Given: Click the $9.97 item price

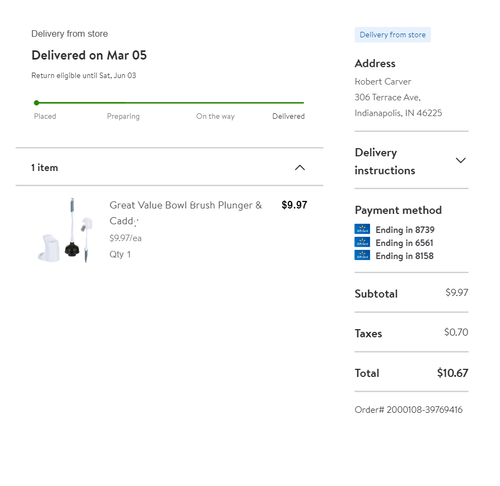Looking at the screenshot, I should point(294,205).
